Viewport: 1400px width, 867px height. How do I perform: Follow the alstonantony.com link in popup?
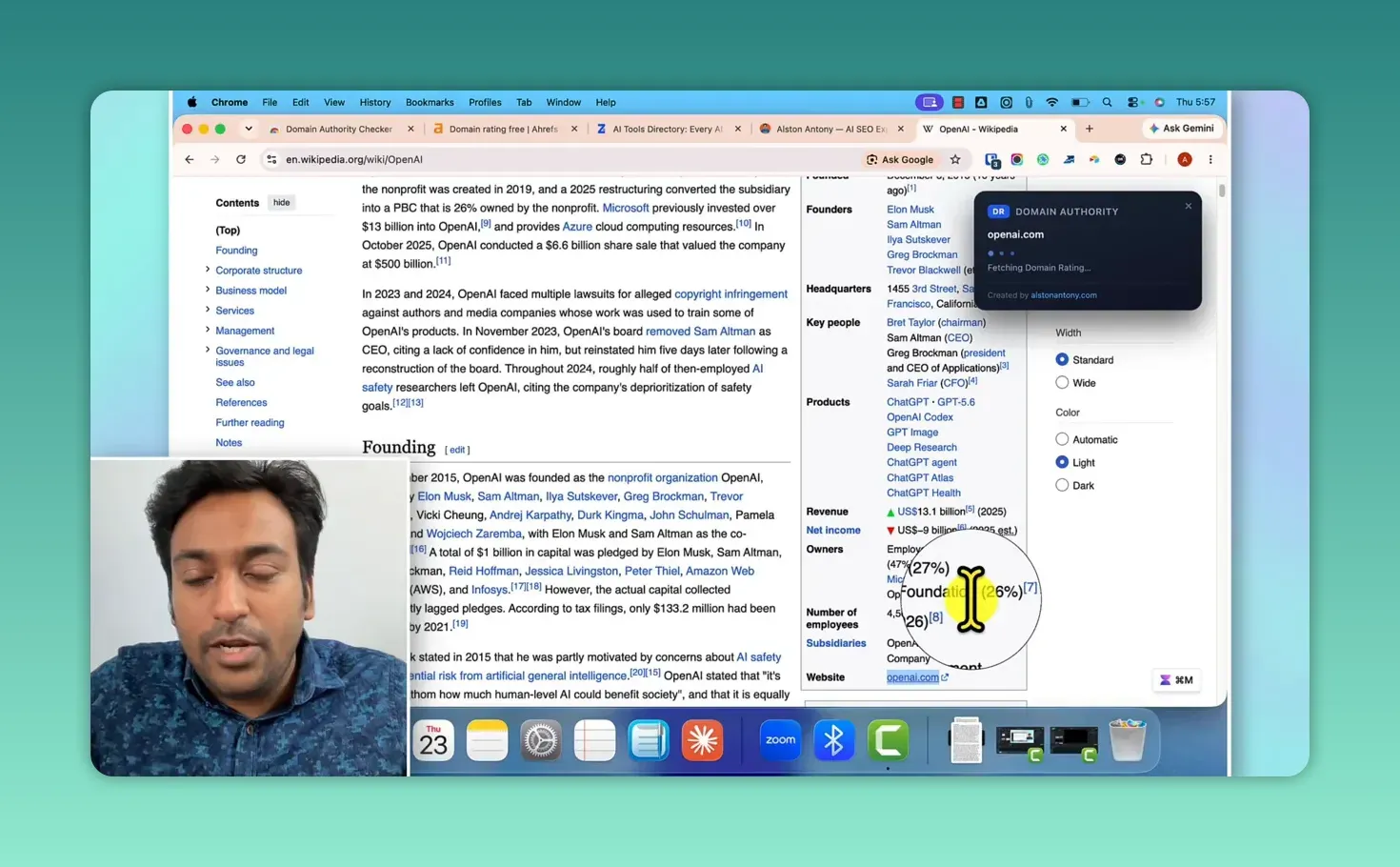click(1064, 295)
